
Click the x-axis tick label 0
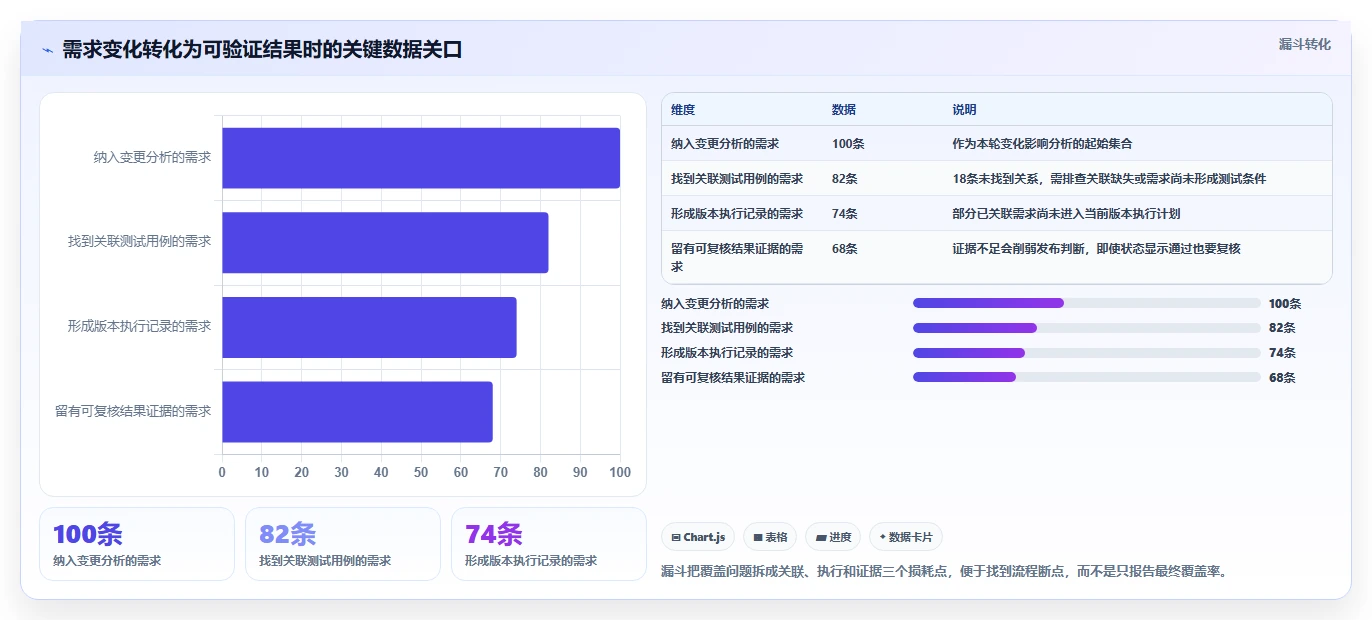click(222, 472)
